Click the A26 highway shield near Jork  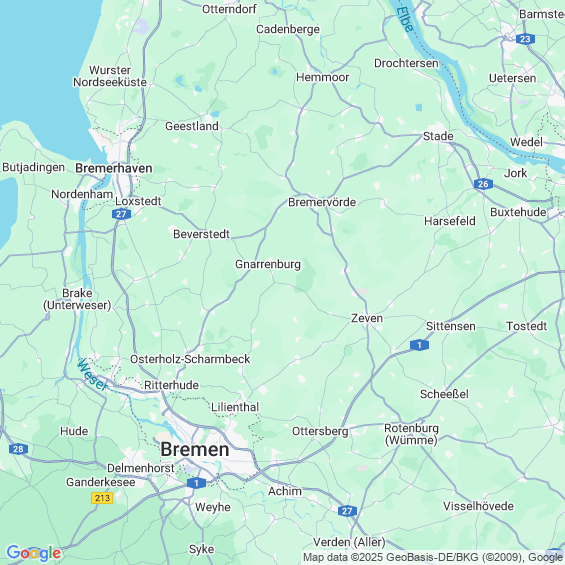coord(483,184)
